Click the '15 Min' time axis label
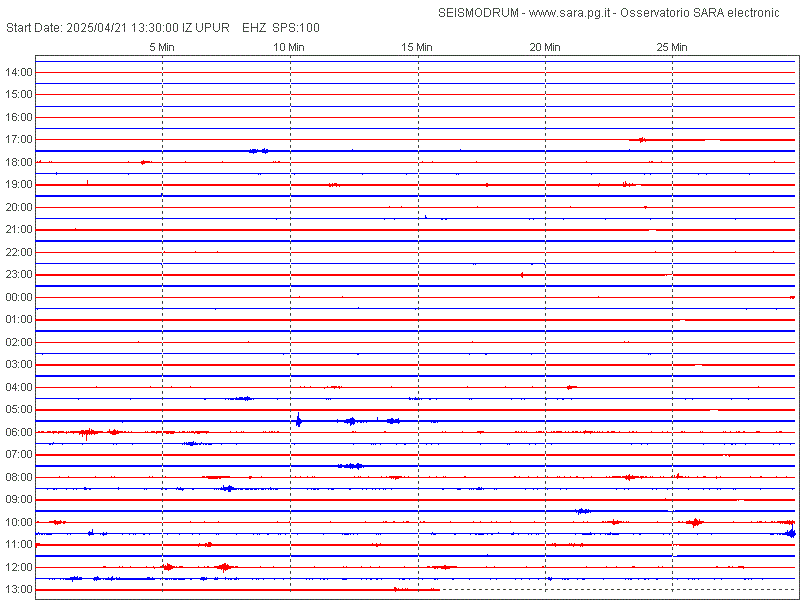The height and width of the screenshot is (600, 800). click(x=417, y=47)
